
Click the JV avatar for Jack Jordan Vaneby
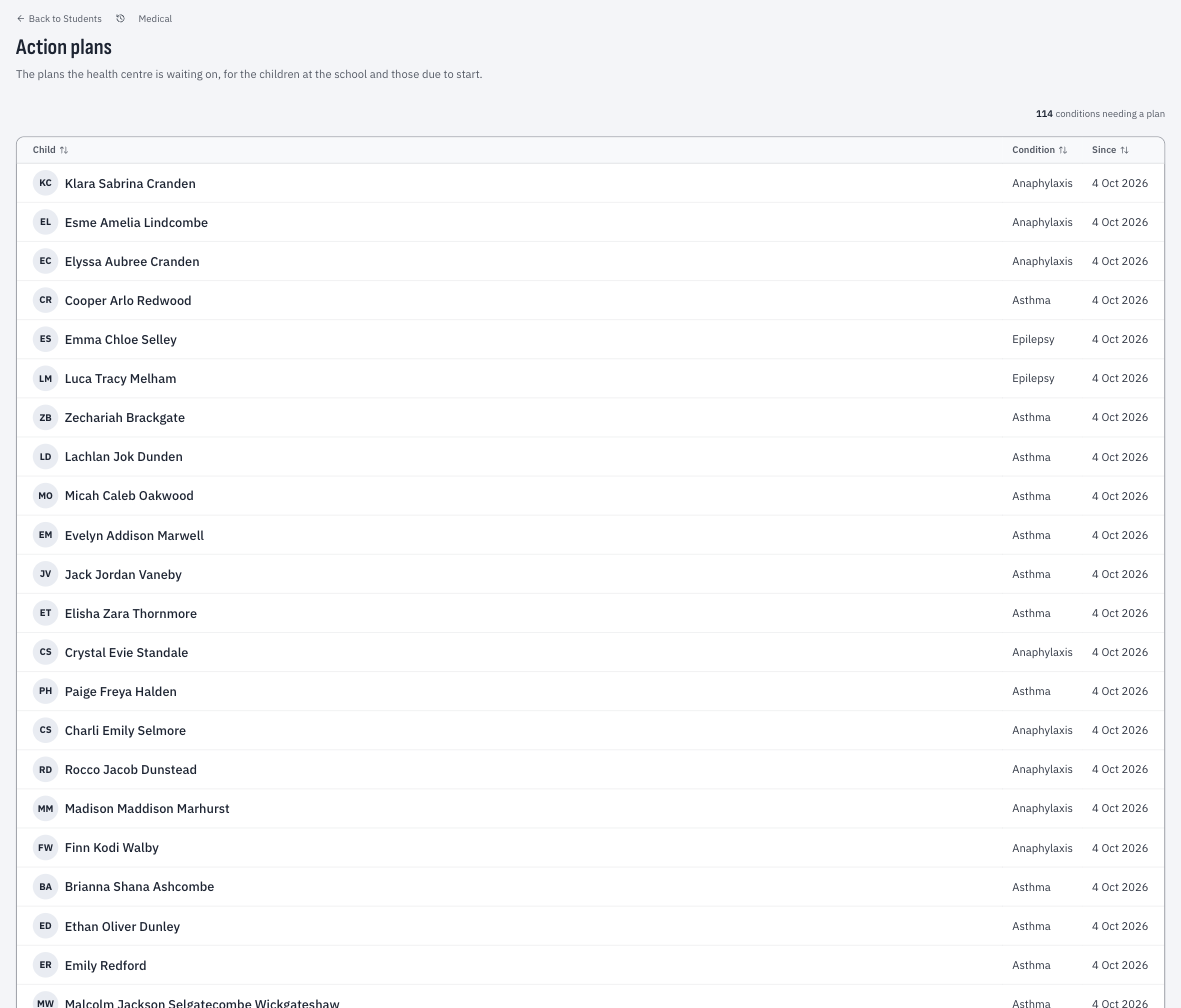[x=45, y=575]
